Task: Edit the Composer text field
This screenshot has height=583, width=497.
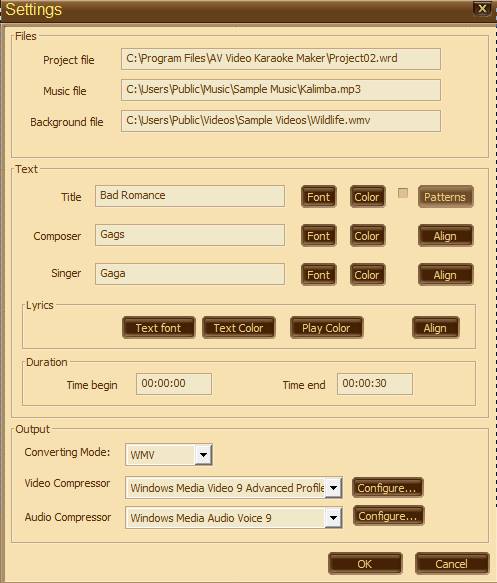Action: click(x=190, y=235)
